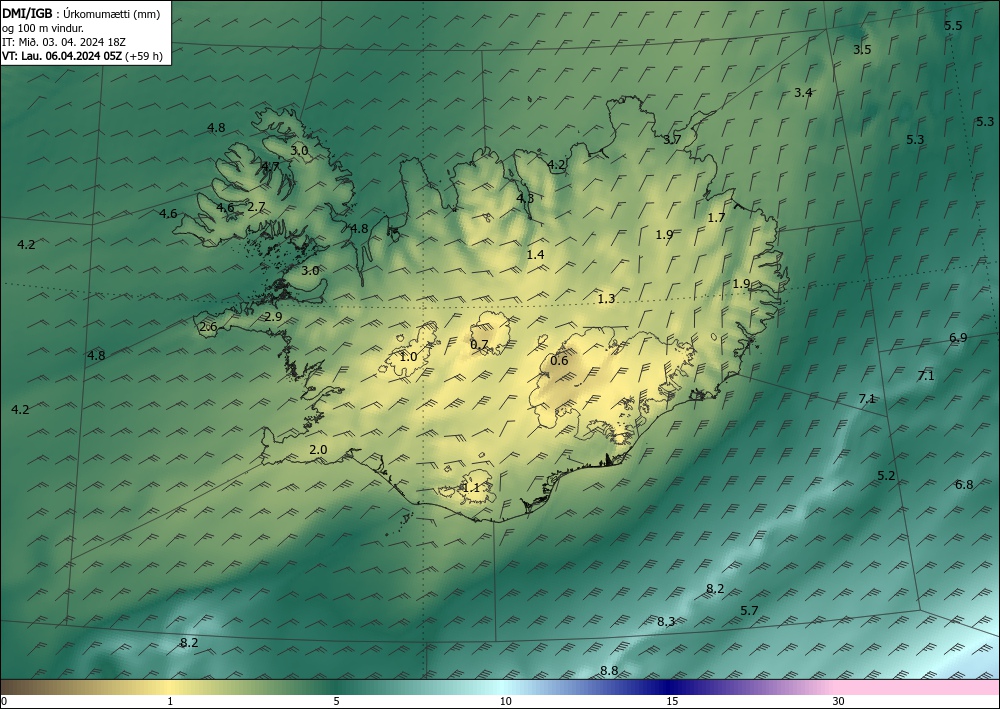Click the colour scale label 5
Viewport: 1000px width, 709px height.
(337, 702)
